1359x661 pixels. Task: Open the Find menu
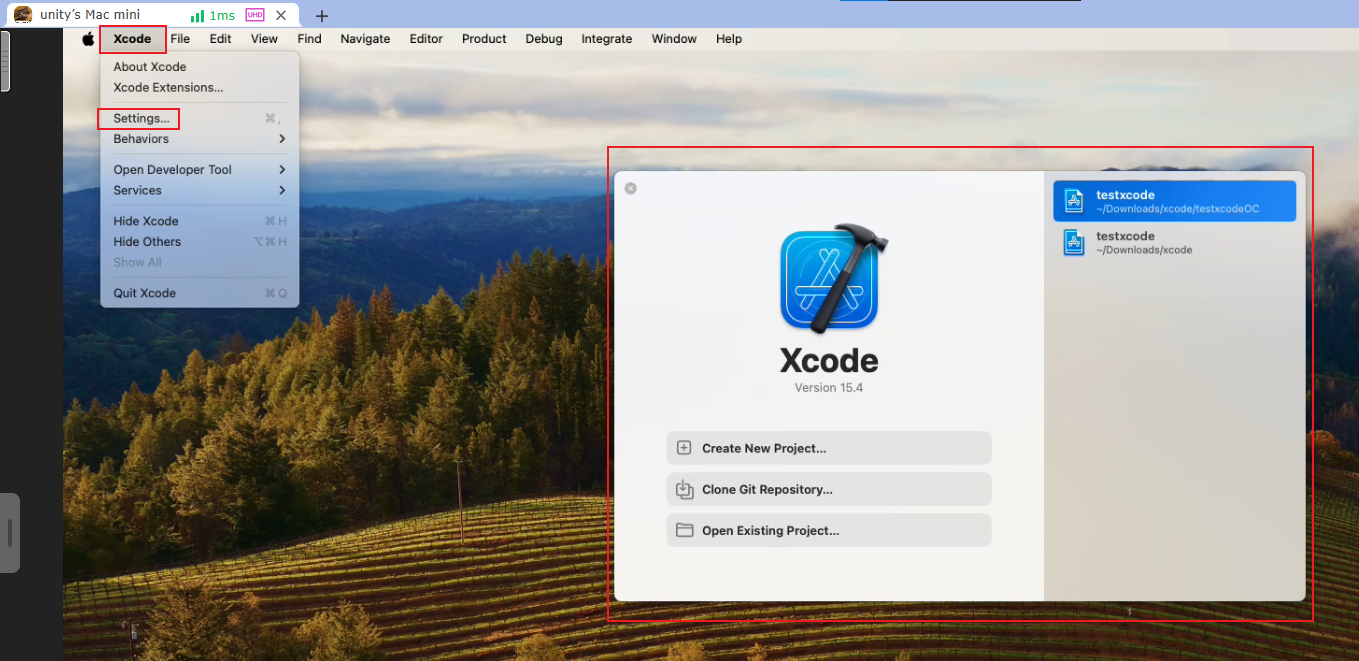310,39
